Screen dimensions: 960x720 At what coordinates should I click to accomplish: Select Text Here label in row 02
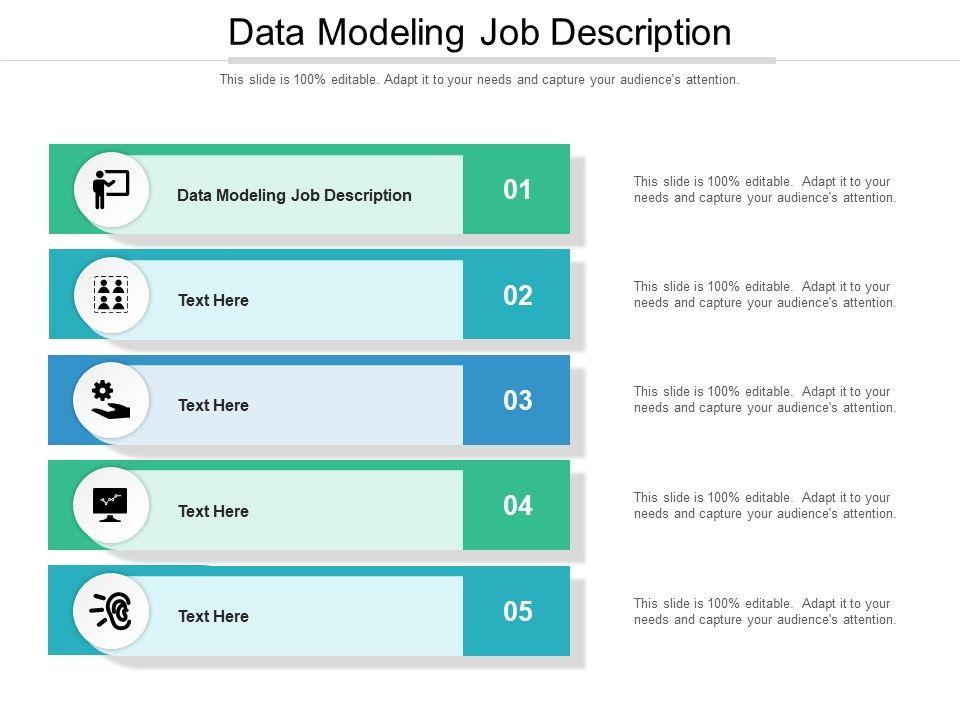[213, 300]
